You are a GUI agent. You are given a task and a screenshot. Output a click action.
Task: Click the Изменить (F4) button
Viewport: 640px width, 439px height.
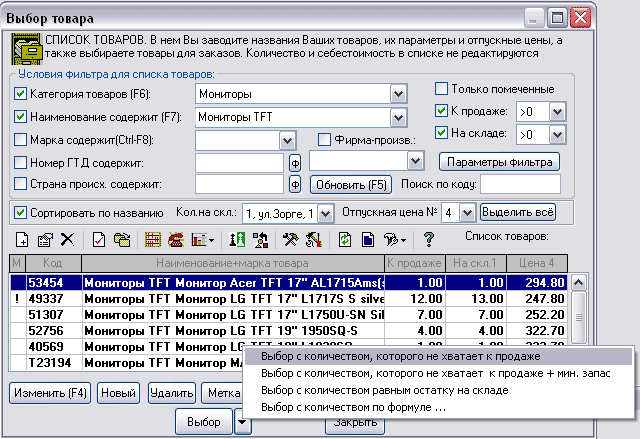point(50,393)
